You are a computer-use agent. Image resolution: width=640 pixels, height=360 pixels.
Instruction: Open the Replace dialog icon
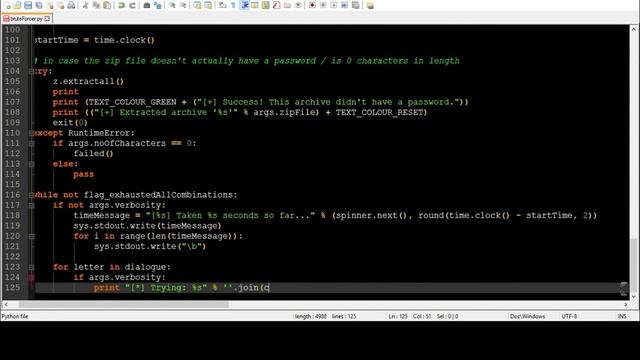point(158,5)
